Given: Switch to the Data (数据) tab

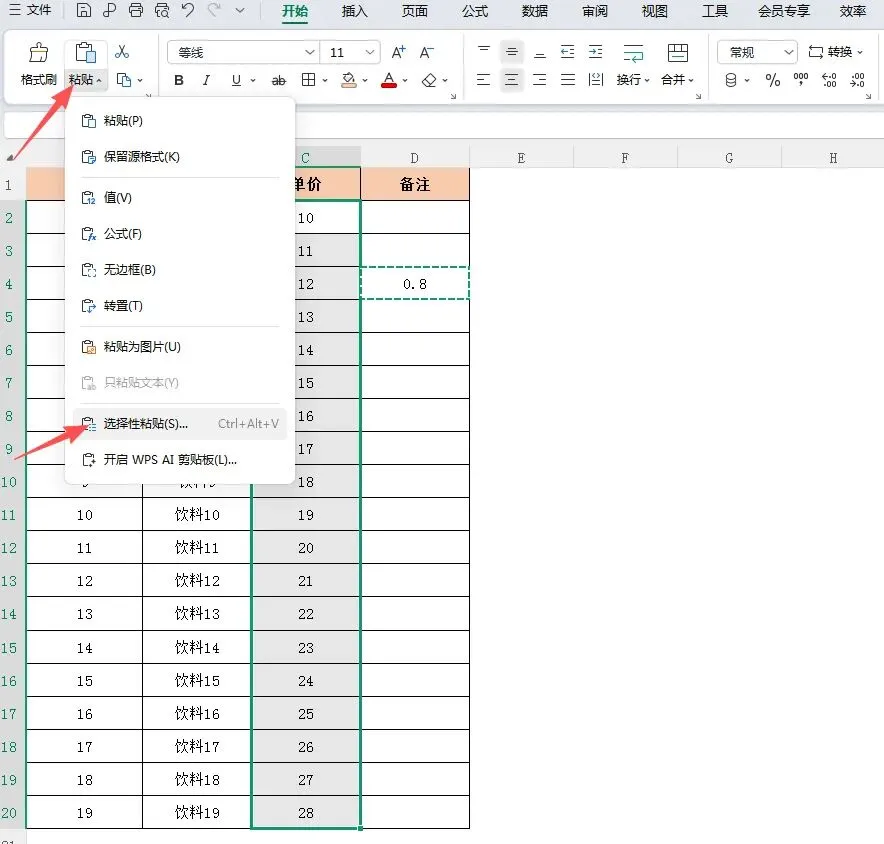Looking at the screenshot, I should tap(534, 11).
